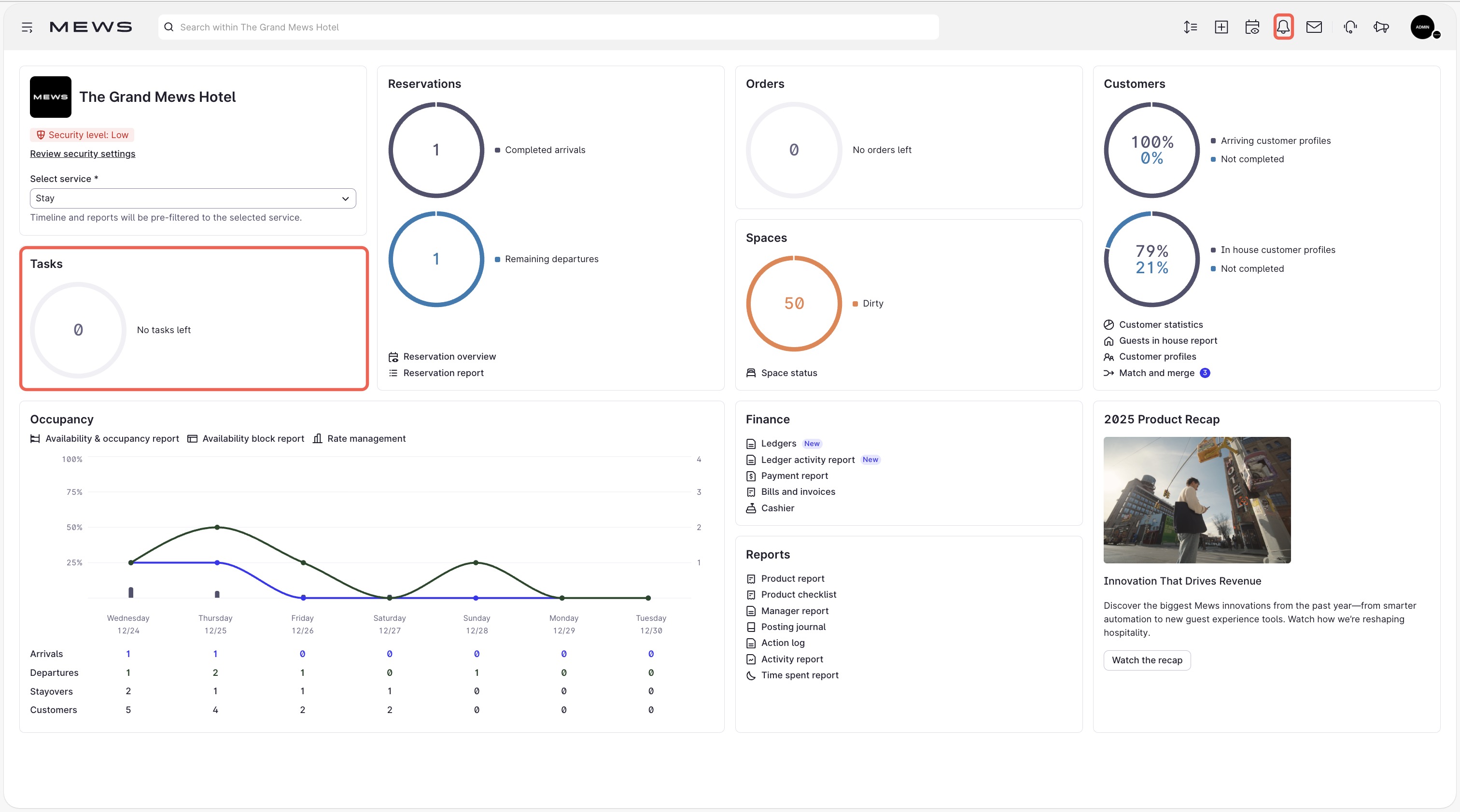Click the search magnifier icon
1460x812 pixels.
[x=169, y=27]
